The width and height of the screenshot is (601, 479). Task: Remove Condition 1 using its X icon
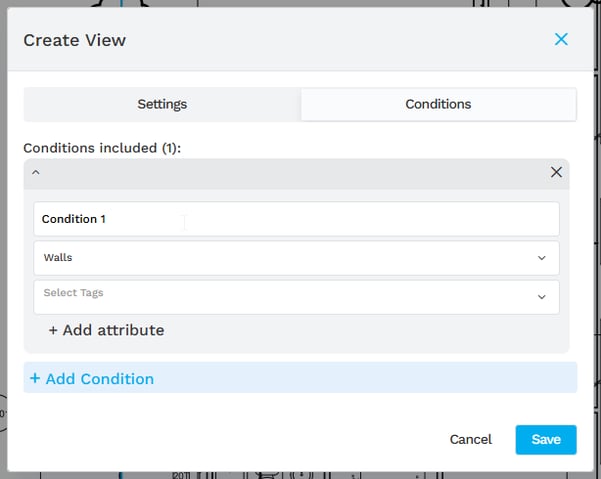(x=556, y=172)
